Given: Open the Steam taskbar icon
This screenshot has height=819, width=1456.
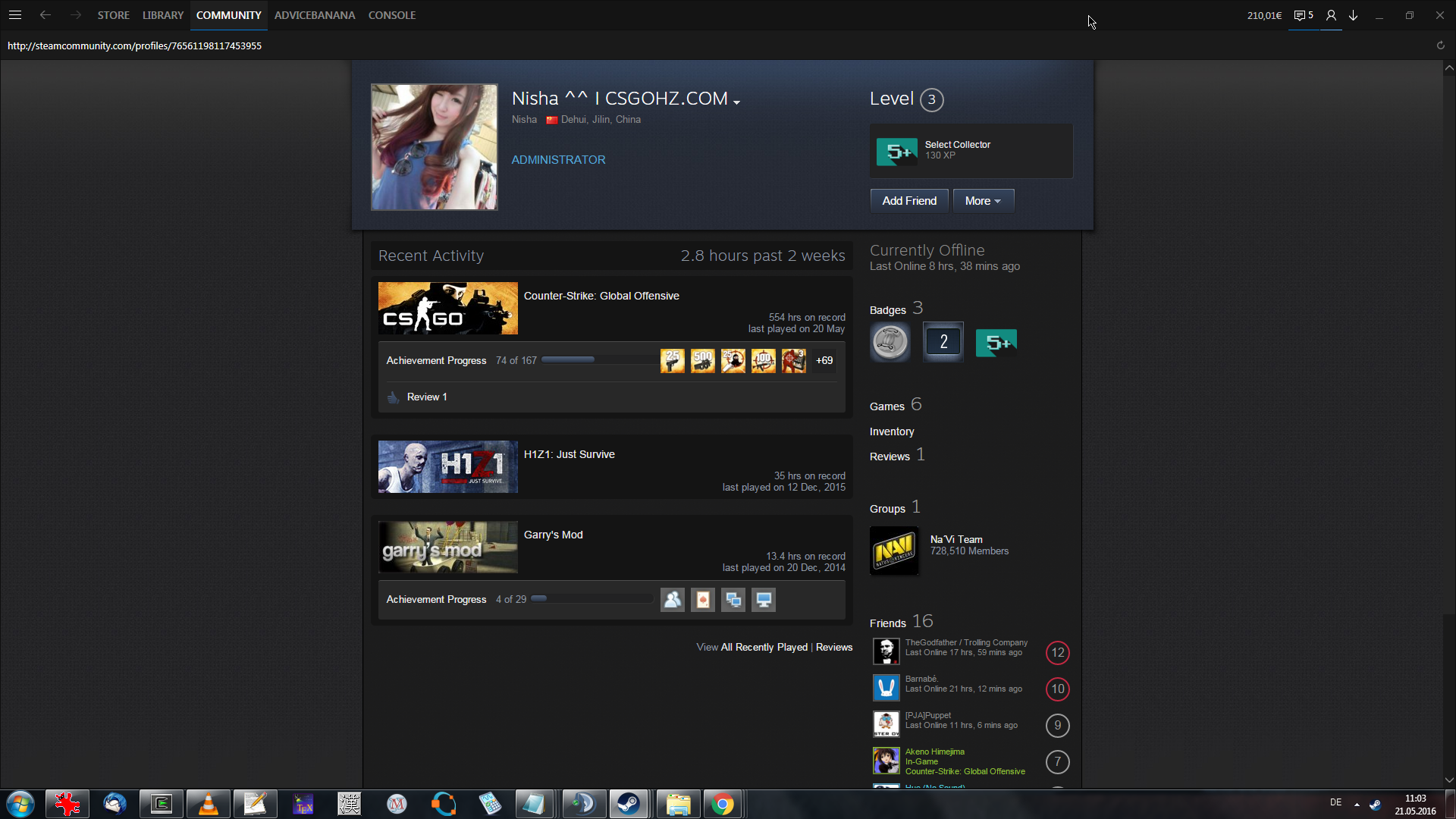Looking at the screenshot, I should pos(628,804).
